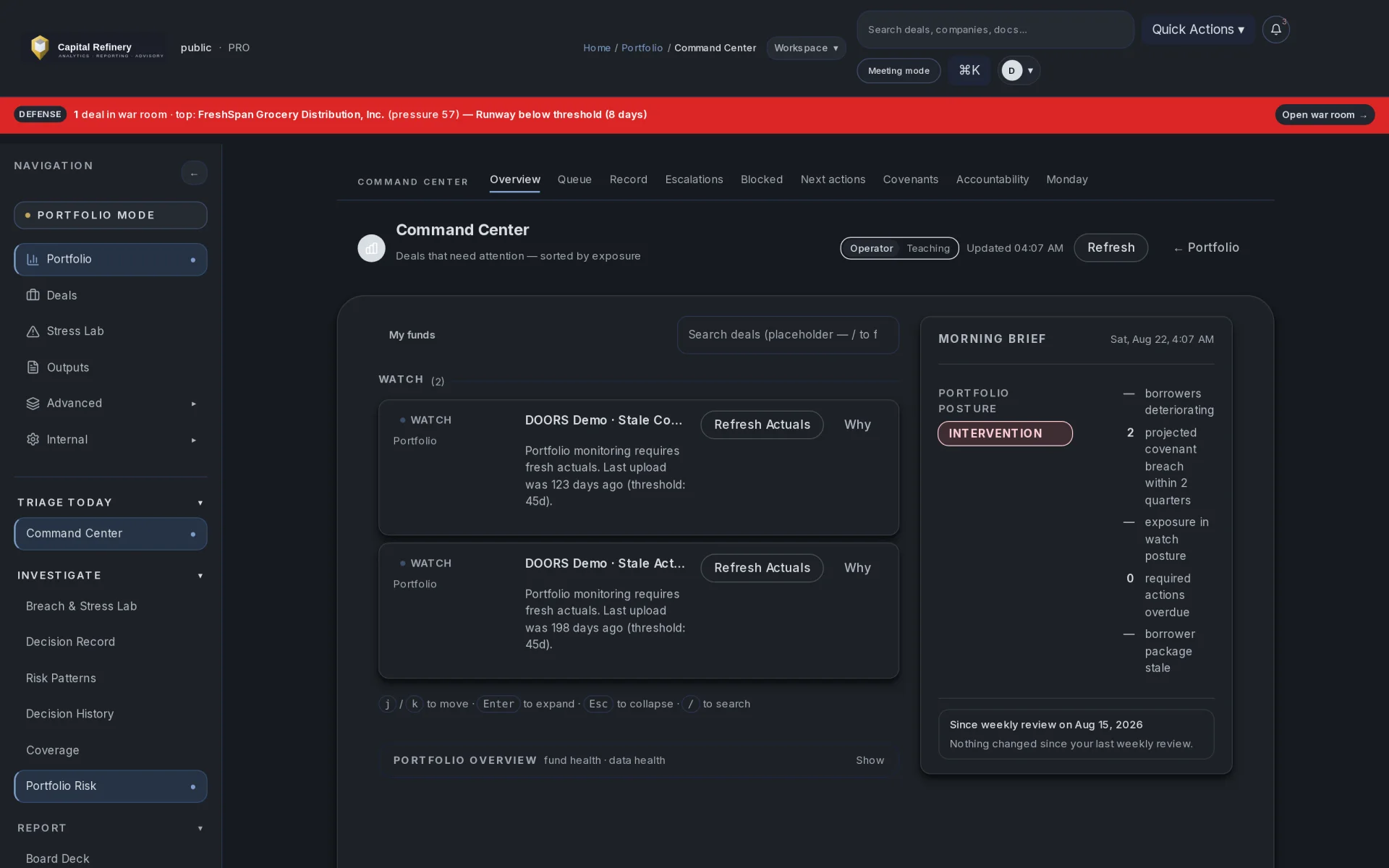Toggle Portfolio Mode
Image resolution: width=1389 pixels, height=868 pixels.
pos(111,215)
